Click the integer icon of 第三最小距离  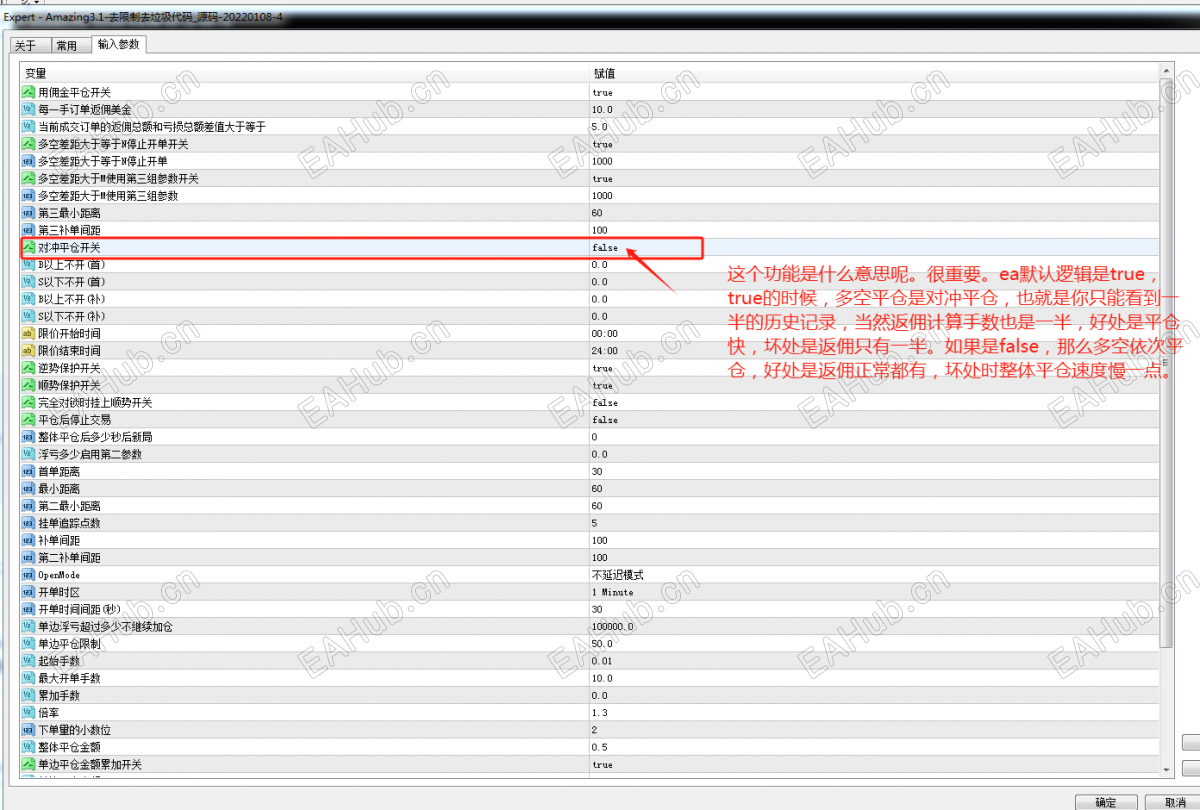click(x=29, y=213)
